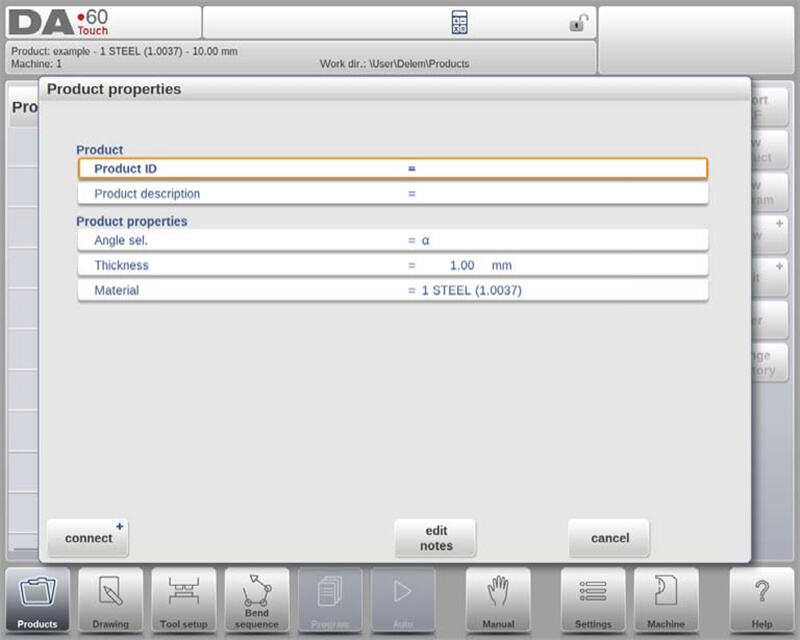Screen dimensions: 800x640
Task: Open Bend sequence mode
Action: [x=256, y=600]
